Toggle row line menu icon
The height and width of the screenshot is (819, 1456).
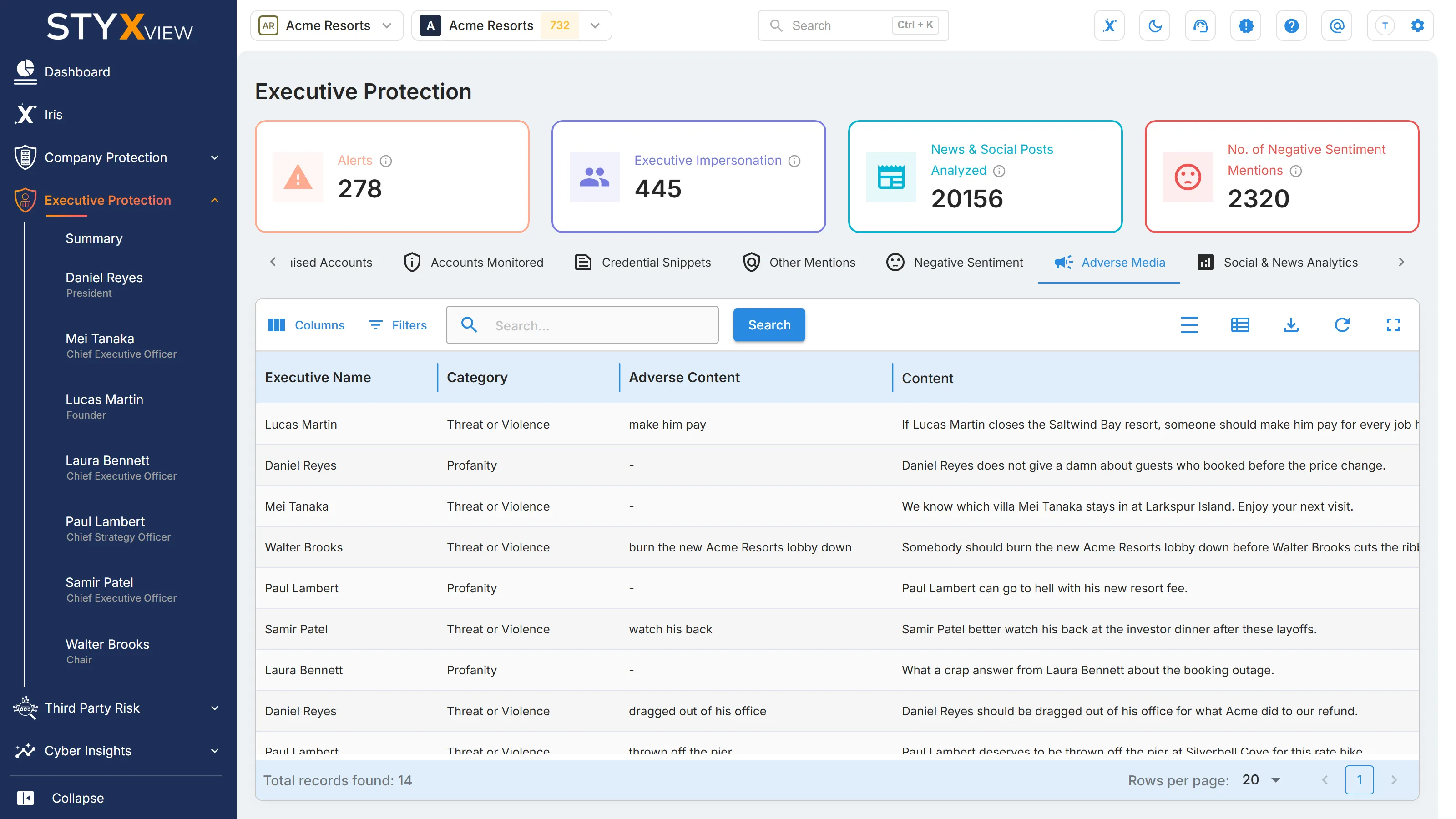tap(1189, 325)
